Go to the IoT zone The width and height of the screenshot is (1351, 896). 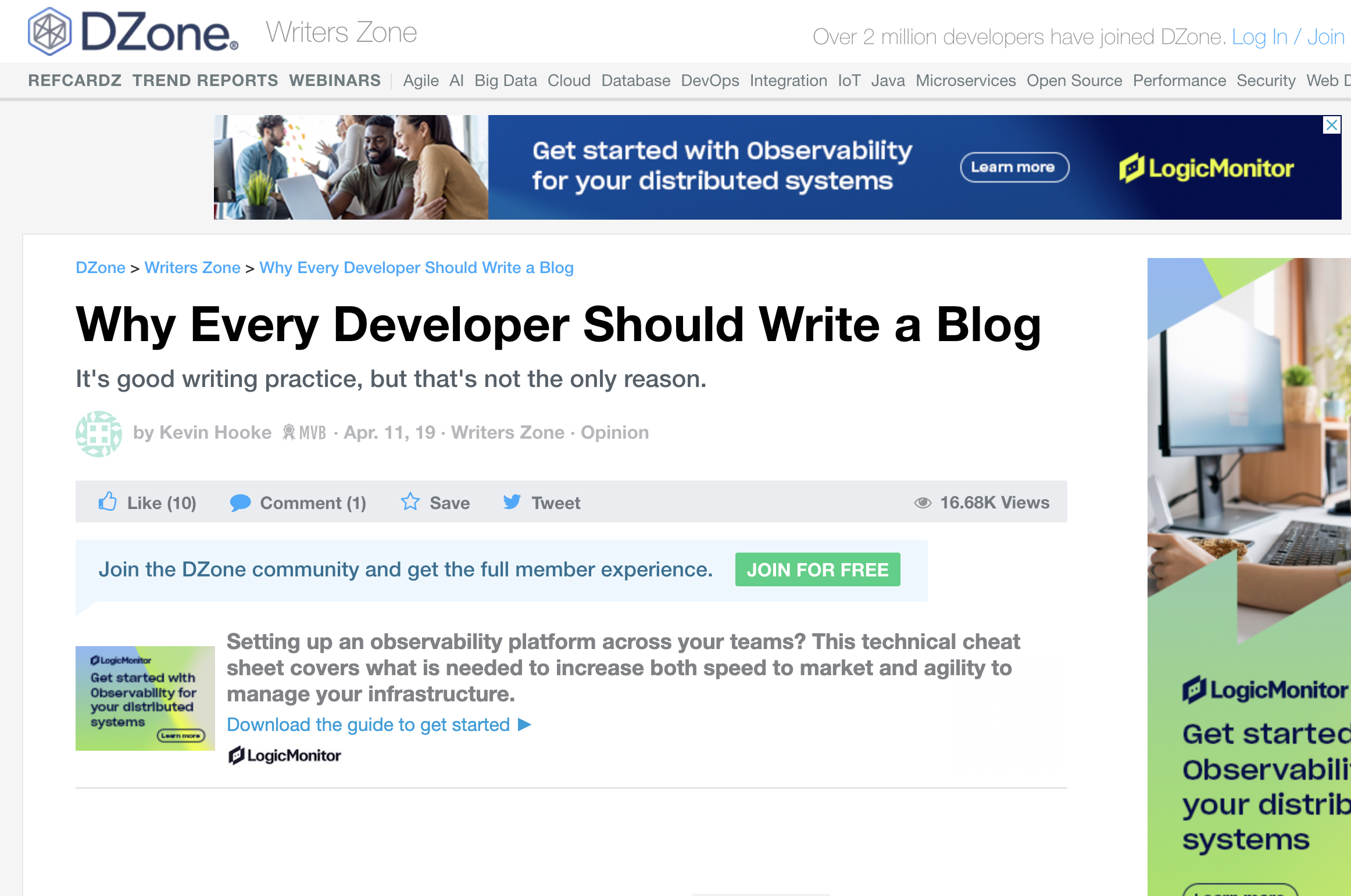point(849,80)
